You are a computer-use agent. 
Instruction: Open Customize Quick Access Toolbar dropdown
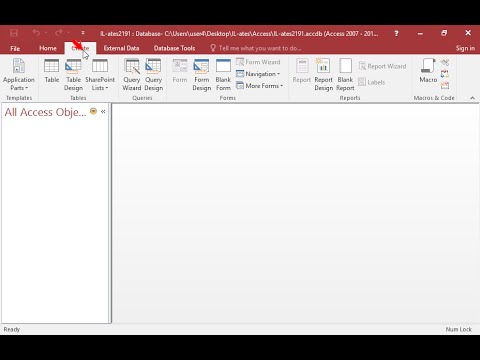click(83, 33)
